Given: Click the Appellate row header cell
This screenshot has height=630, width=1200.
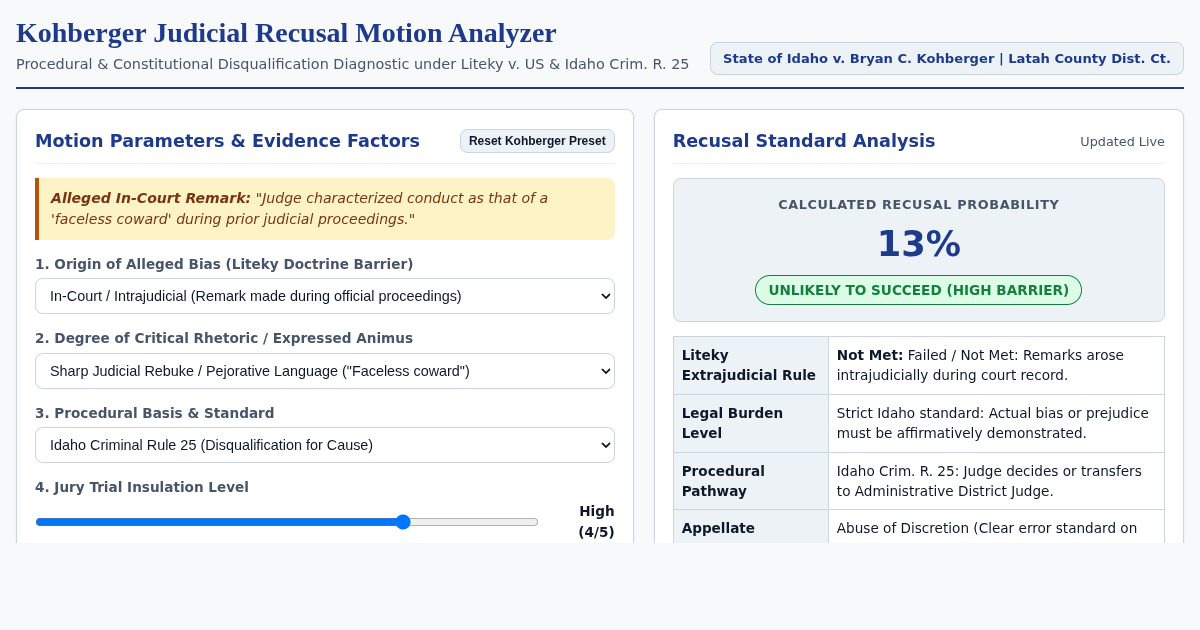Looking at the screenshot, I should (x=751, y=527).
